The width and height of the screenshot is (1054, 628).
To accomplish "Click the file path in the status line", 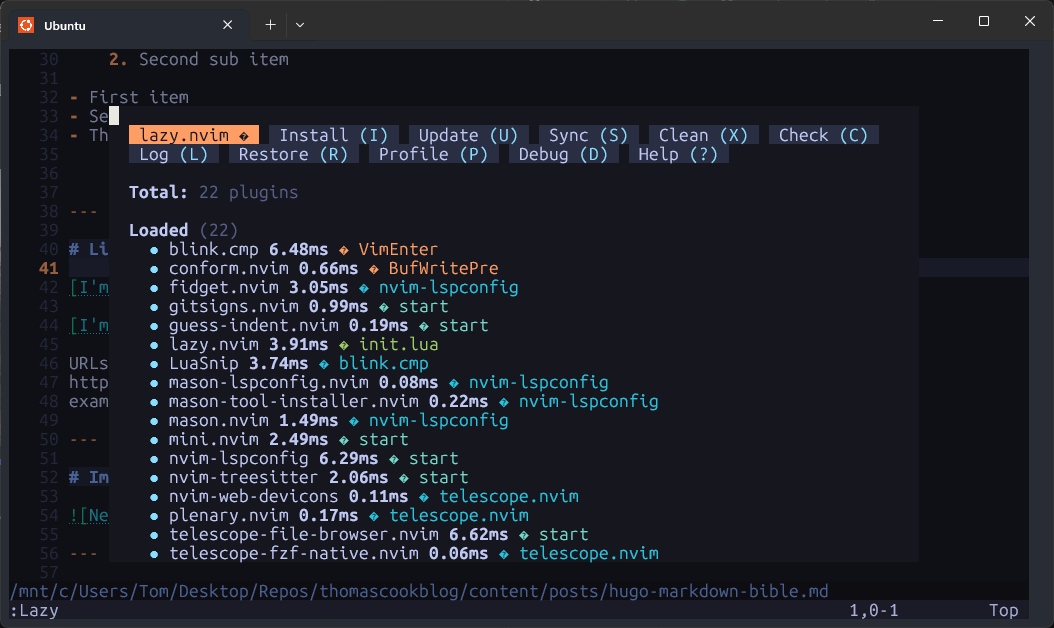I will (x=419, y=592).
